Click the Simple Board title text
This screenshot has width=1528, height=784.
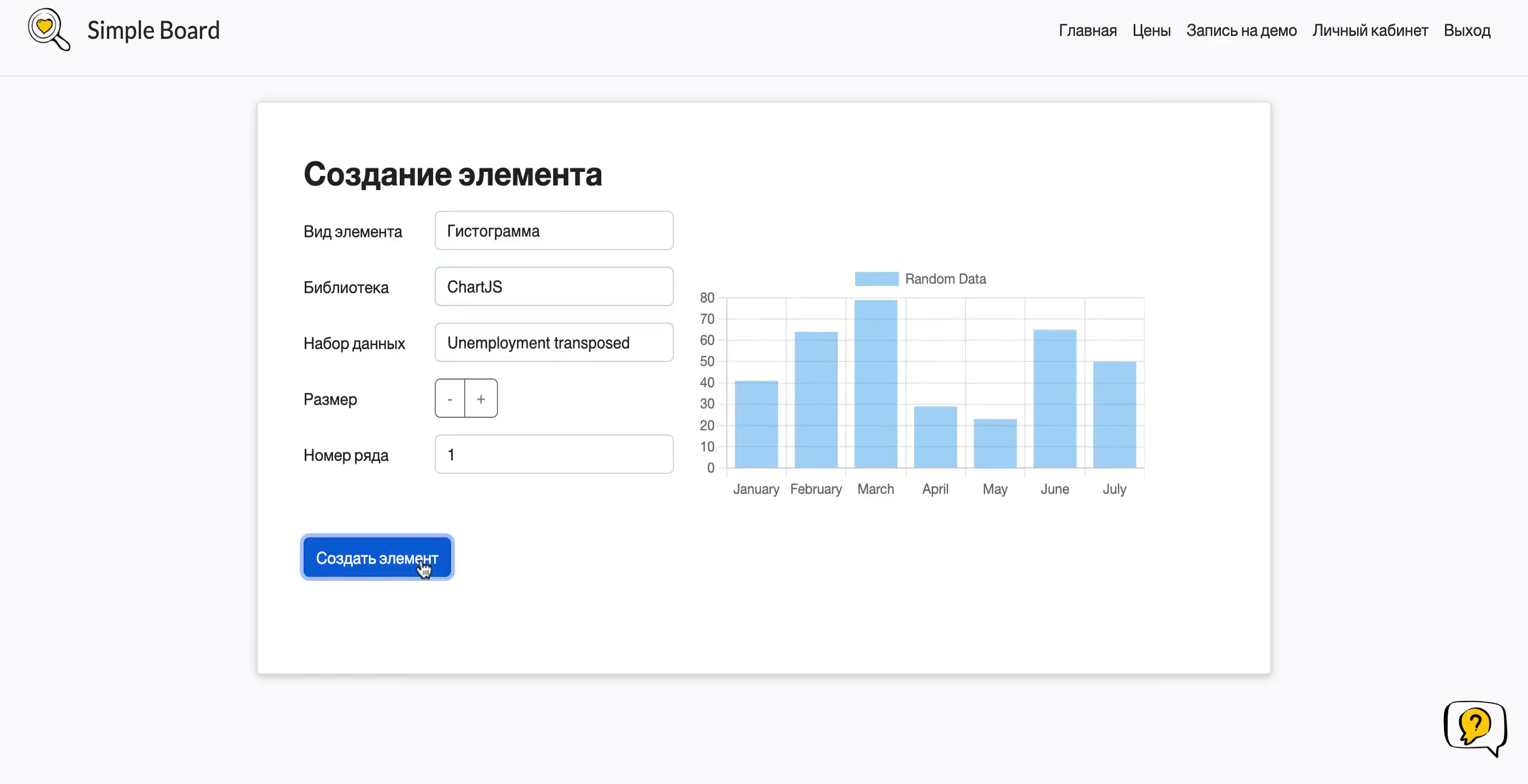(x=153, y=30)
